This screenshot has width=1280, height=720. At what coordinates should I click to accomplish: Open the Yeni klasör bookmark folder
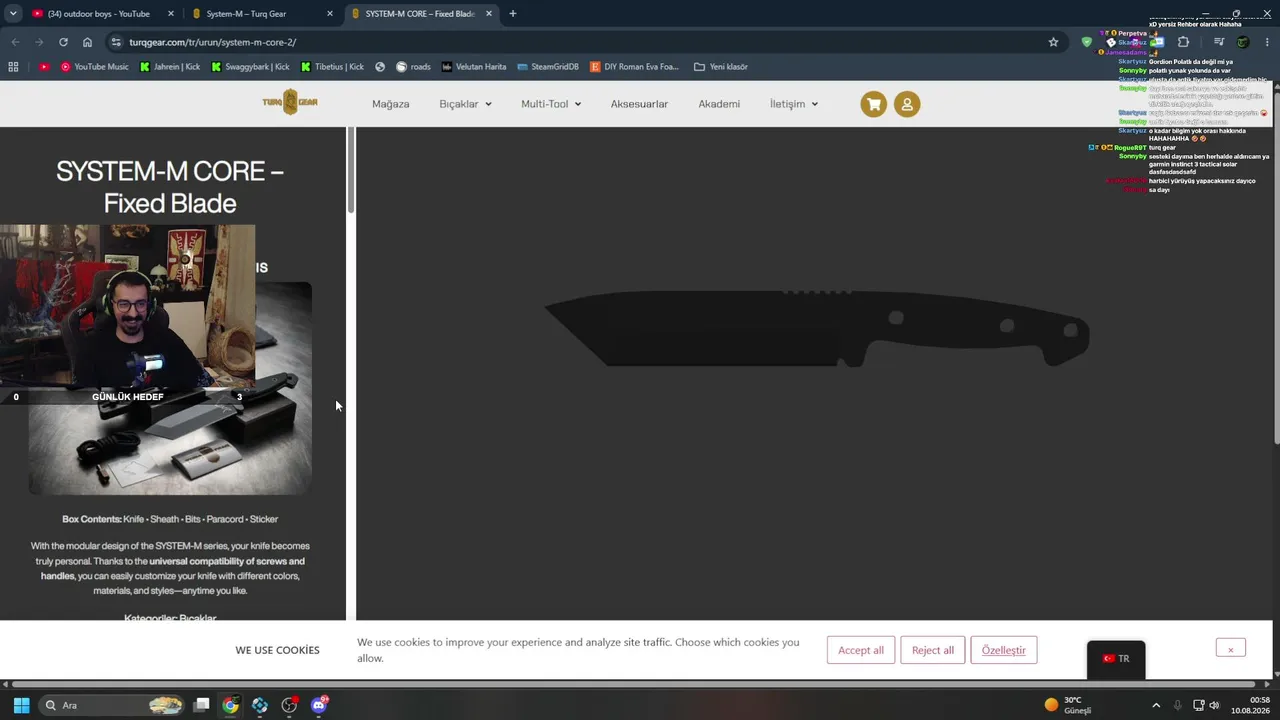point(721,67)
